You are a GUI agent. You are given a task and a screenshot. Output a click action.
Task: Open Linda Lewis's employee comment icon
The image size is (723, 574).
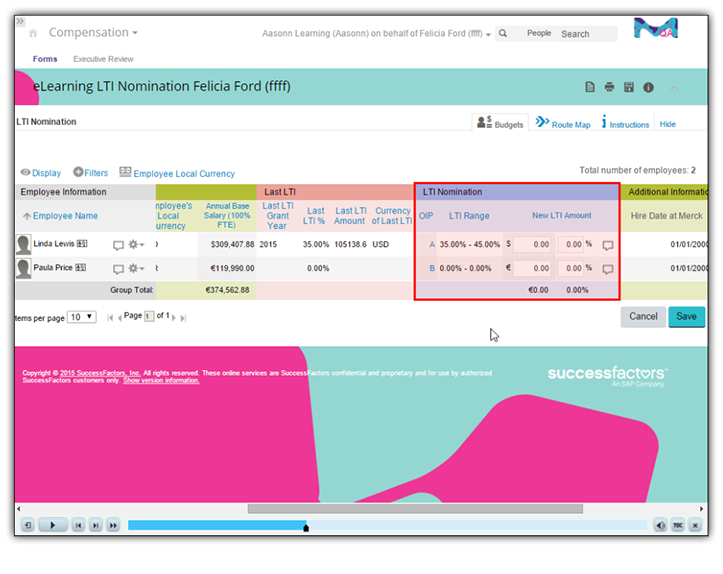118,244
